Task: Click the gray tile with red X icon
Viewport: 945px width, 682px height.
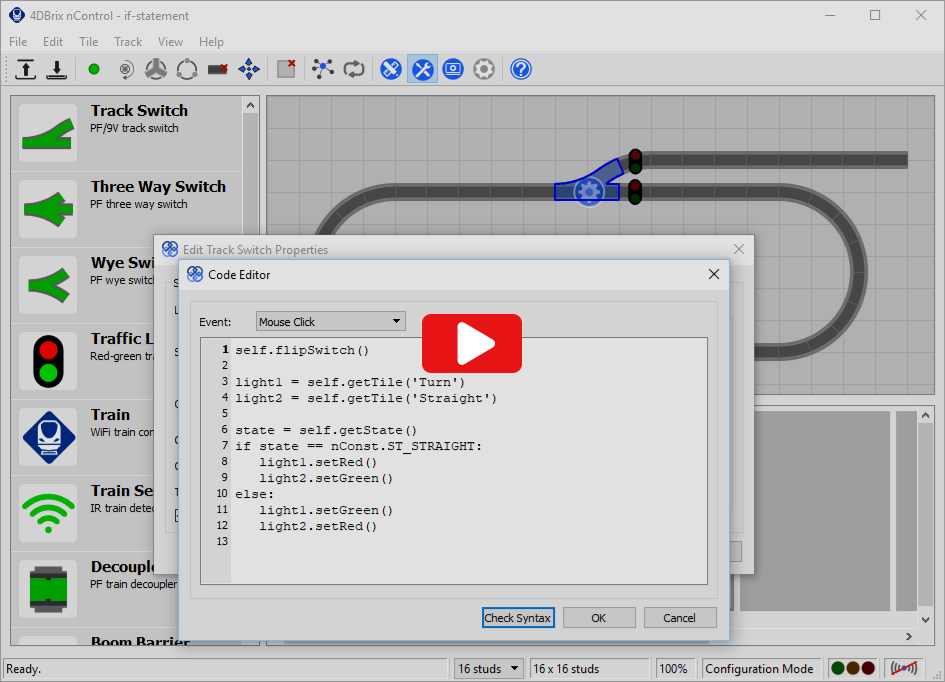Action: click(x=286, y=69)
